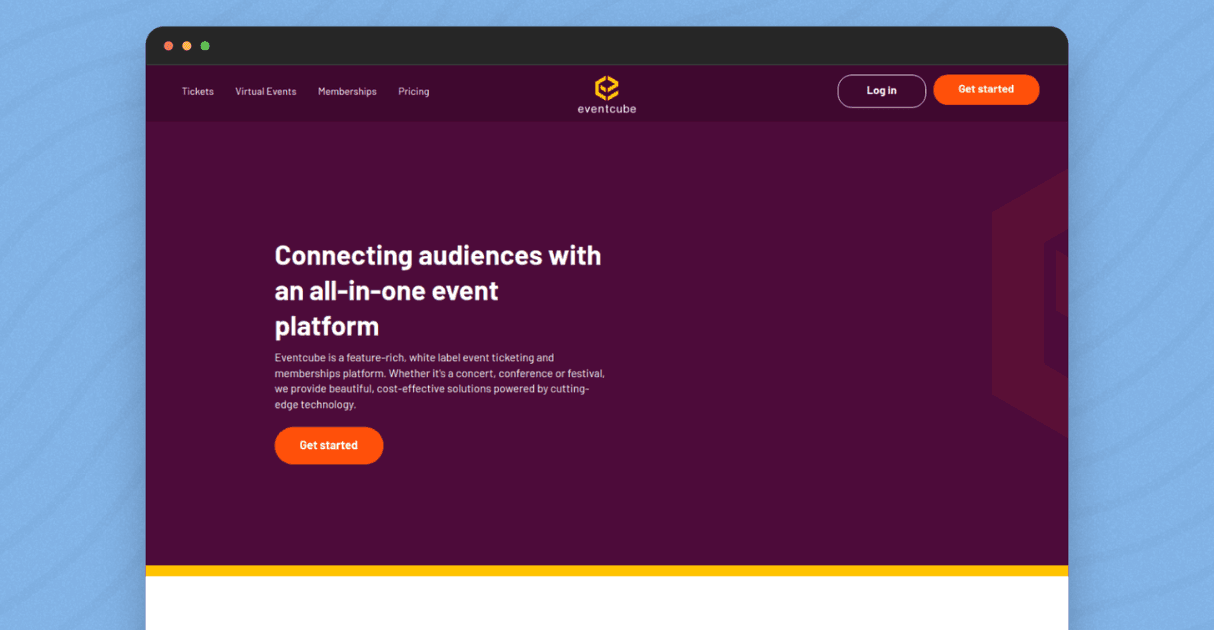The image size is (1214, 630).
Task: Click the Log in button
Action: point(882,91)
